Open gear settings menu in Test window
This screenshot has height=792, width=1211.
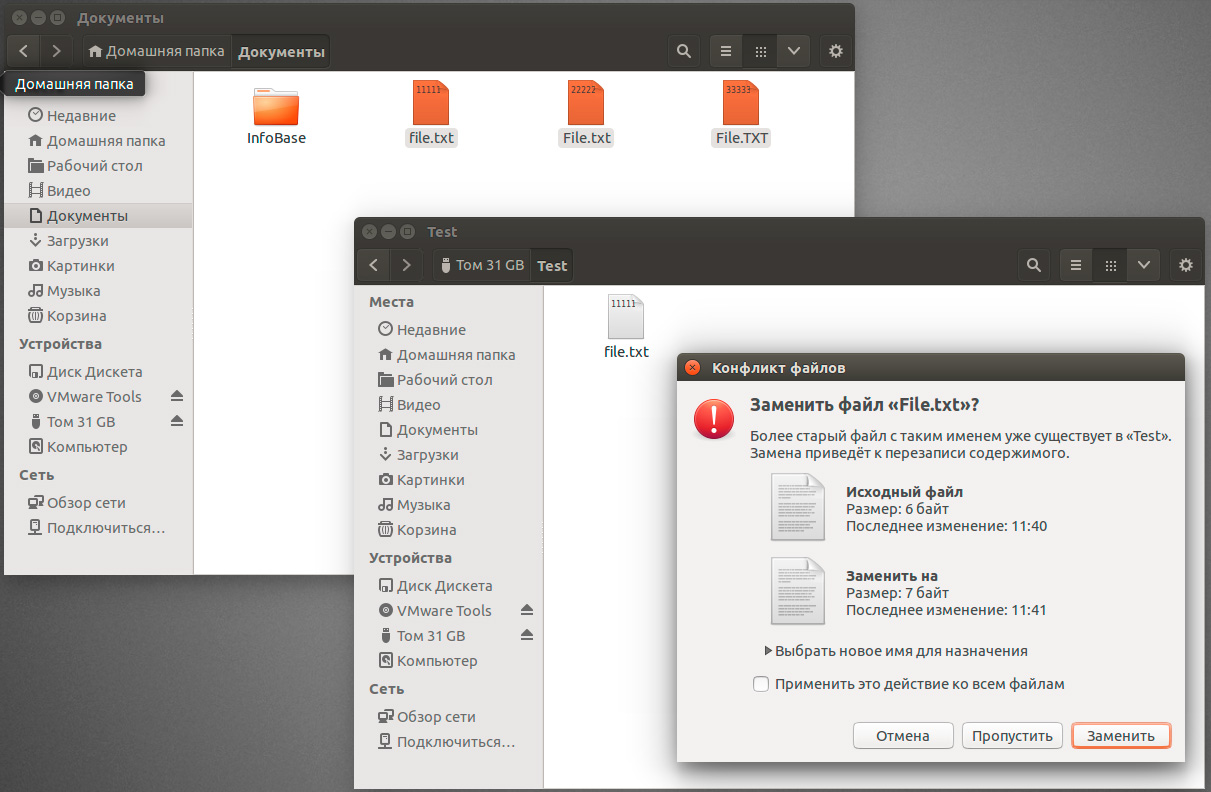coord(1186,265)
